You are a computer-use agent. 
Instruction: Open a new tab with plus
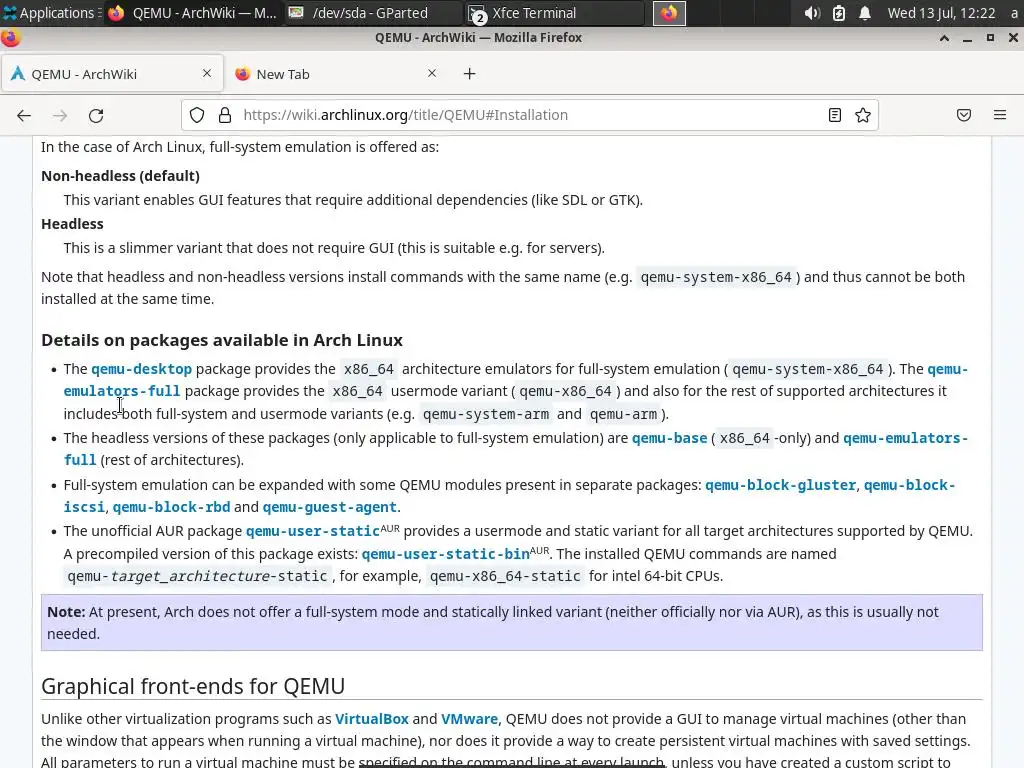[470, 74]
